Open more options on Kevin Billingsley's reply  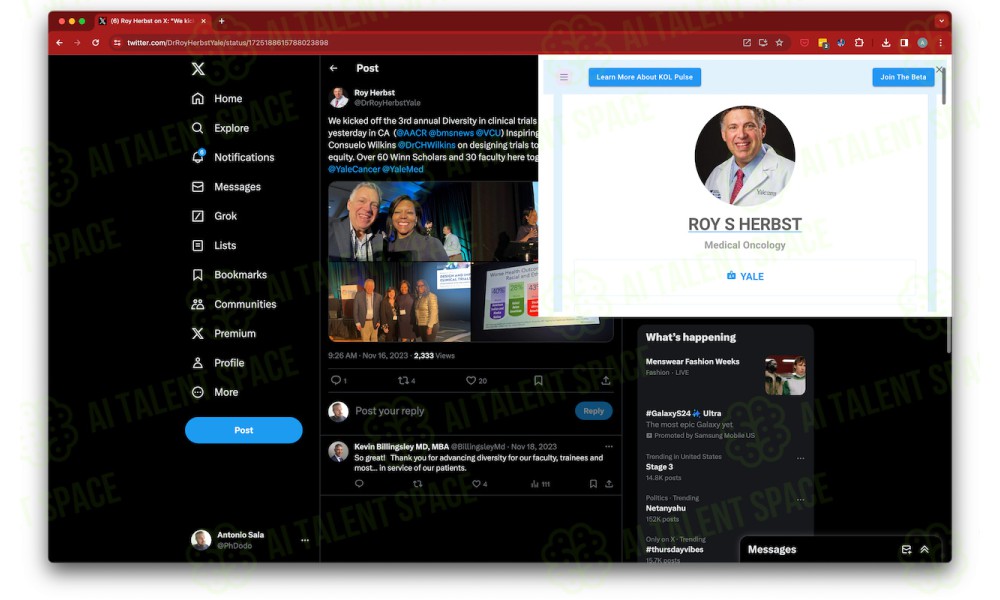pos(609,447)
